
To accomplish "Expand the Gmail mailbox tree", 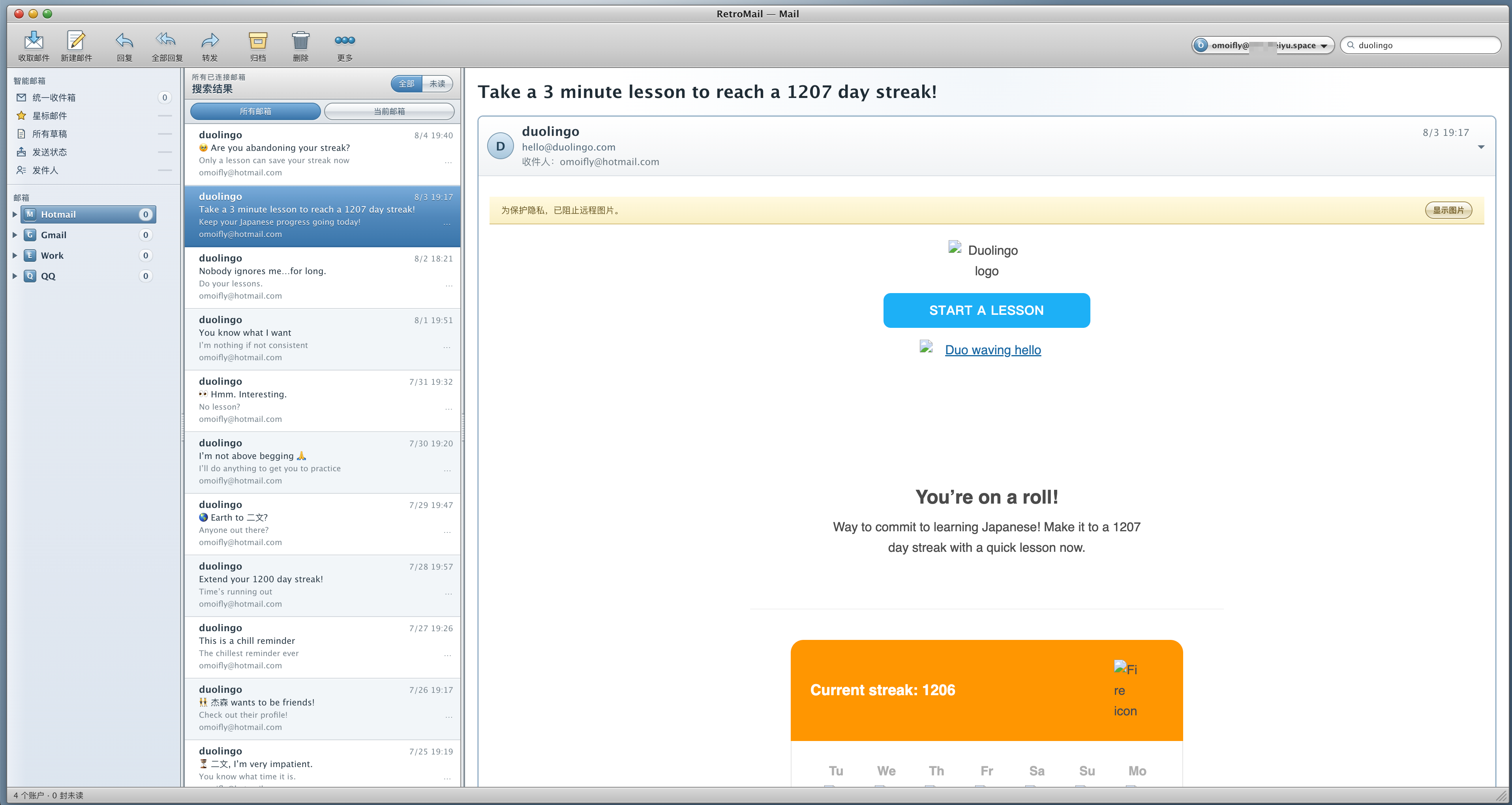I will tap(15, 235).
